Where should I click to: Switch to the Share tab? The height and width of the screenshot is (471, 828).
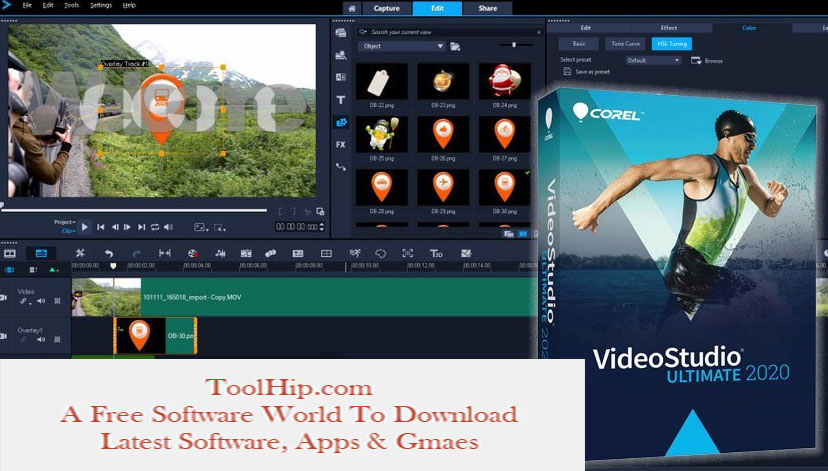[487, 8]
